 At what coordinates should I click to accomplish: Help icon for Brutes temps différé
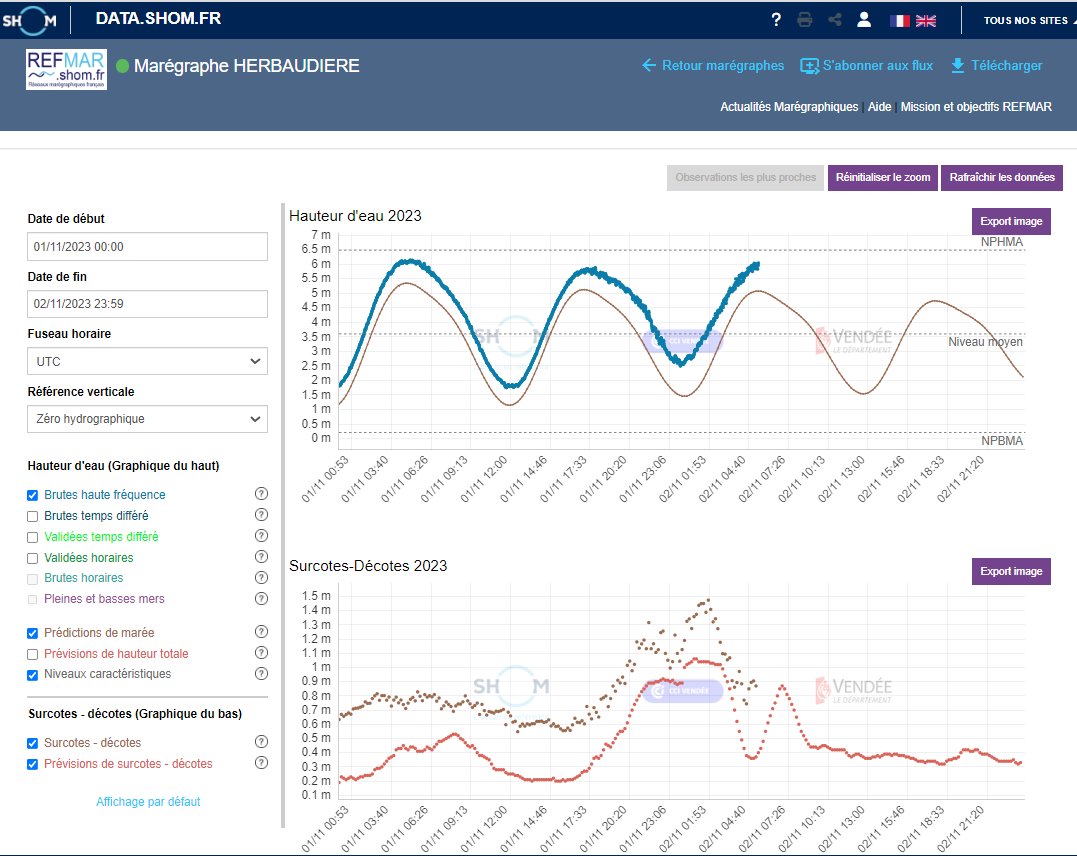(x=261, y=515)
